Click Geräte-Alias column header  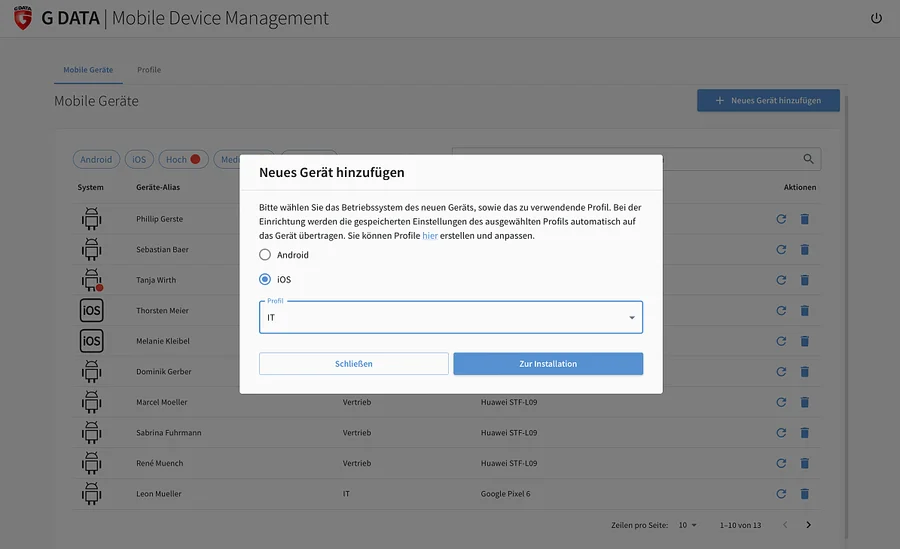(158, 187)
